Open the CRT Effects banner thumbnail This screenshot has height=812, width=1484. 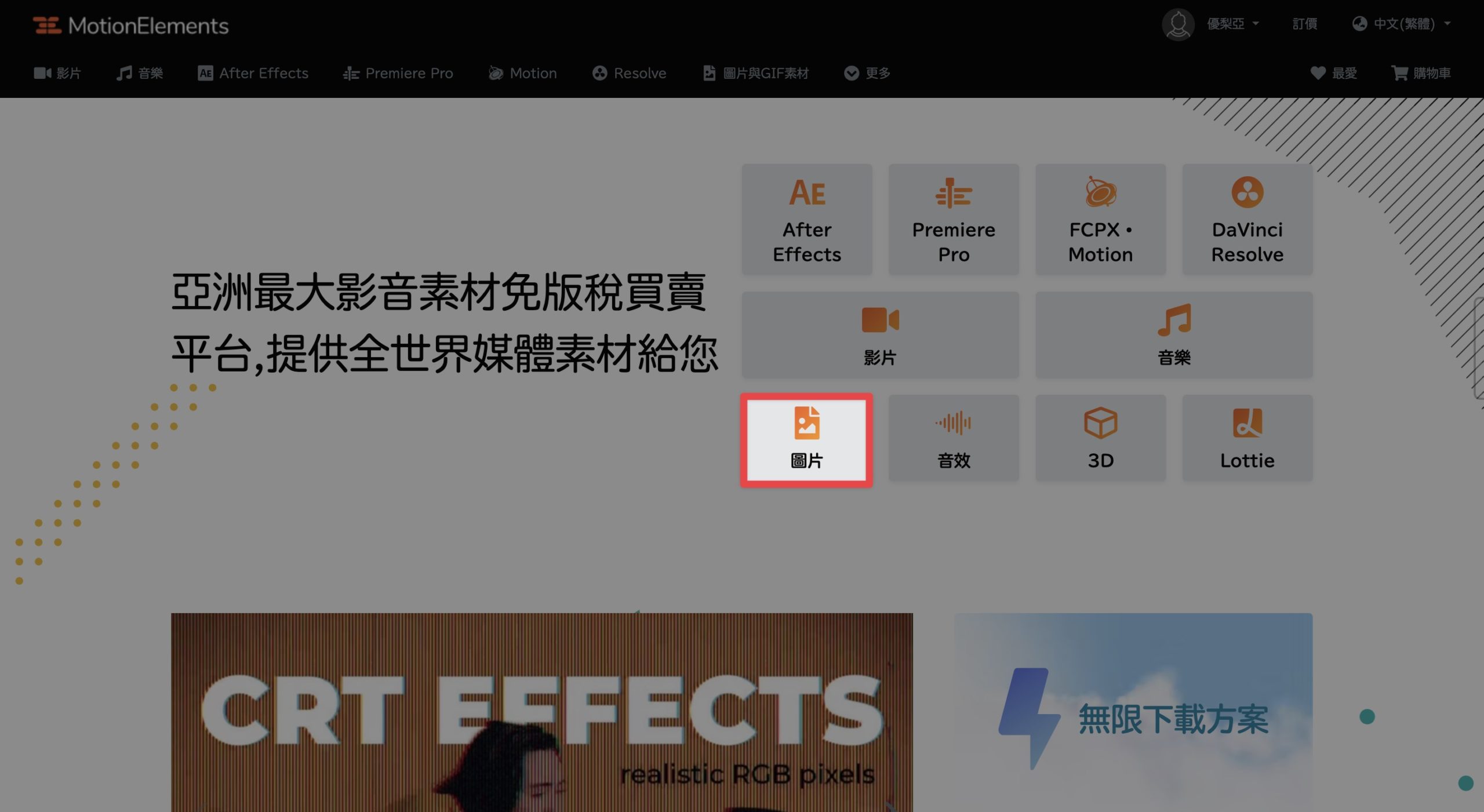point(541,712)
